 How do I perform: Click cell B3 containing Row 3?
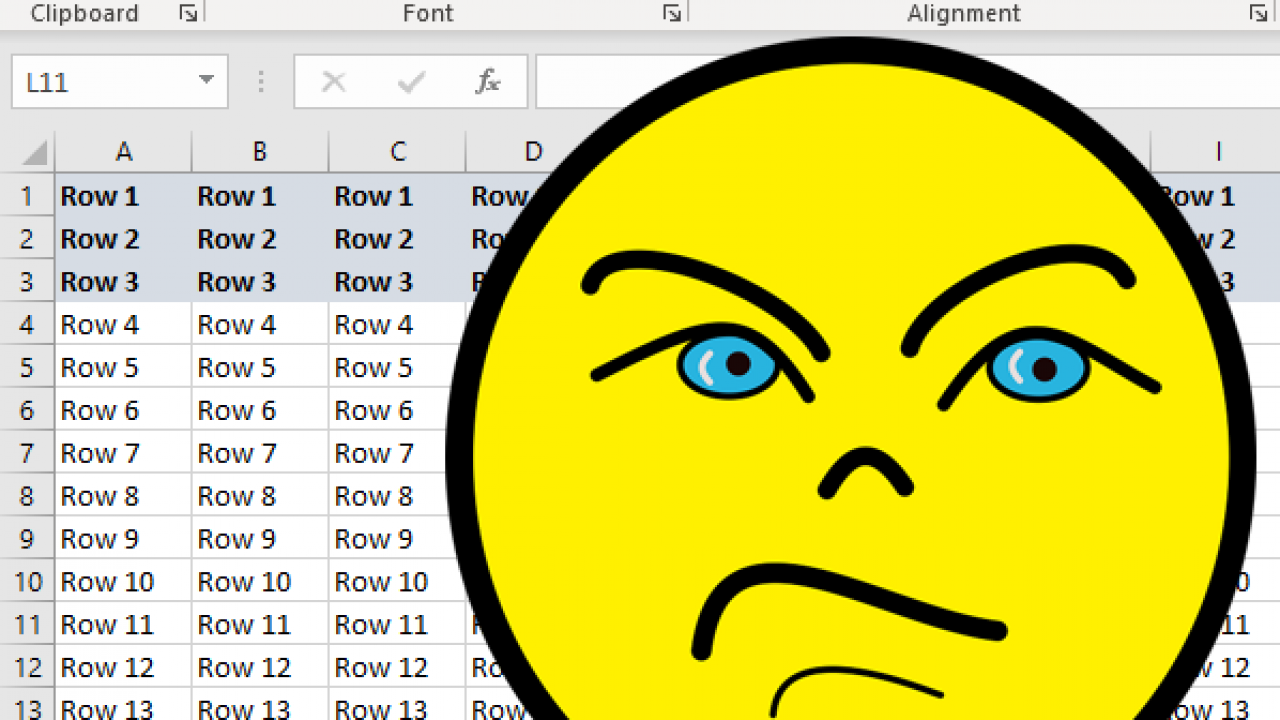pos(260,282)
